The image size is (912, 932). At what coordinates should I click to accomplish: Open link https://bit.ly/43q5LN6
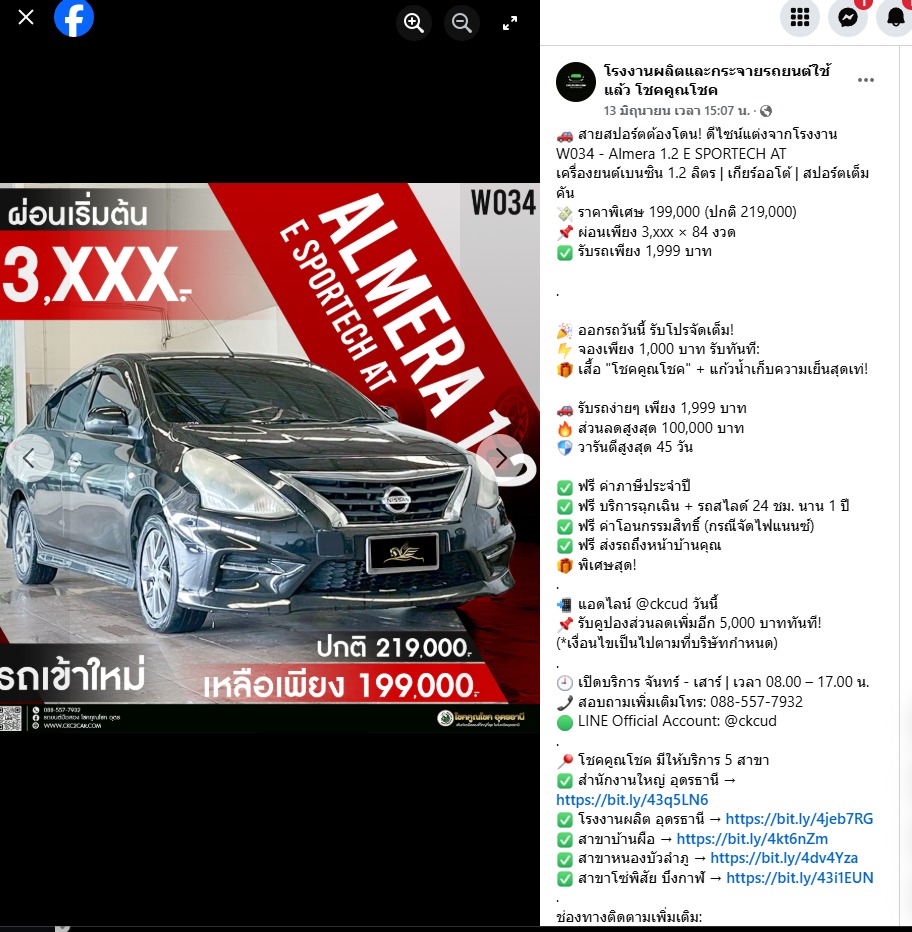pyautogui.click(x=632, y=799)
